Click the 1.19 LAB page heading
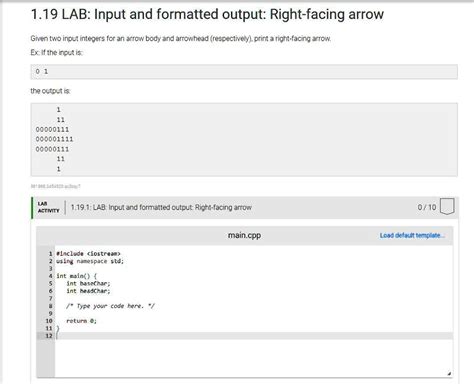The width and height of the screenshot is (474, 384). pyautogui.click(x=207, y=14)
